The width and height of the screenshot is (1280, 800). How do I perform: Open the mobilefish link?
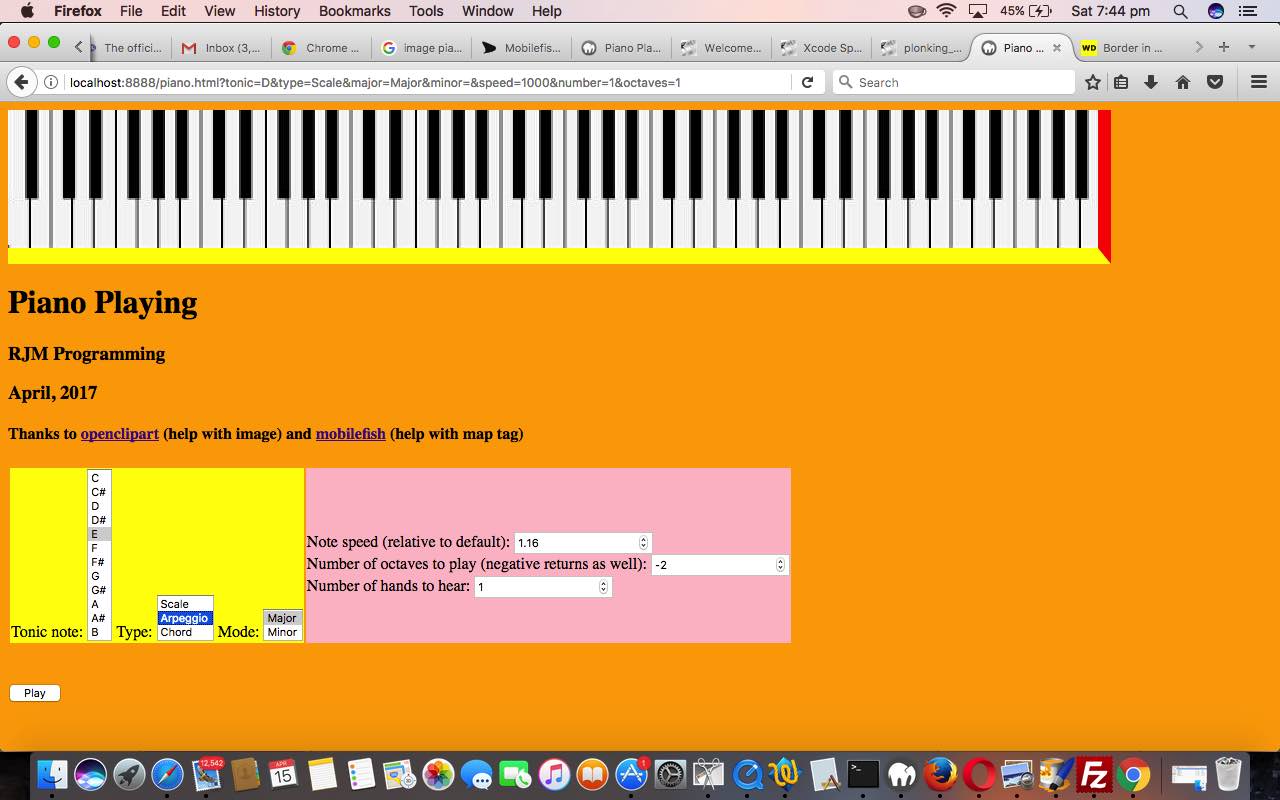coord(350,434)
